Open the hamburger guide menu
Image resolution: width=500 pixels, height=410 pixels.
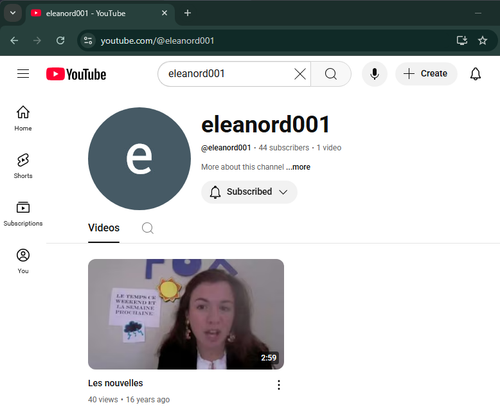pos(23,74)
